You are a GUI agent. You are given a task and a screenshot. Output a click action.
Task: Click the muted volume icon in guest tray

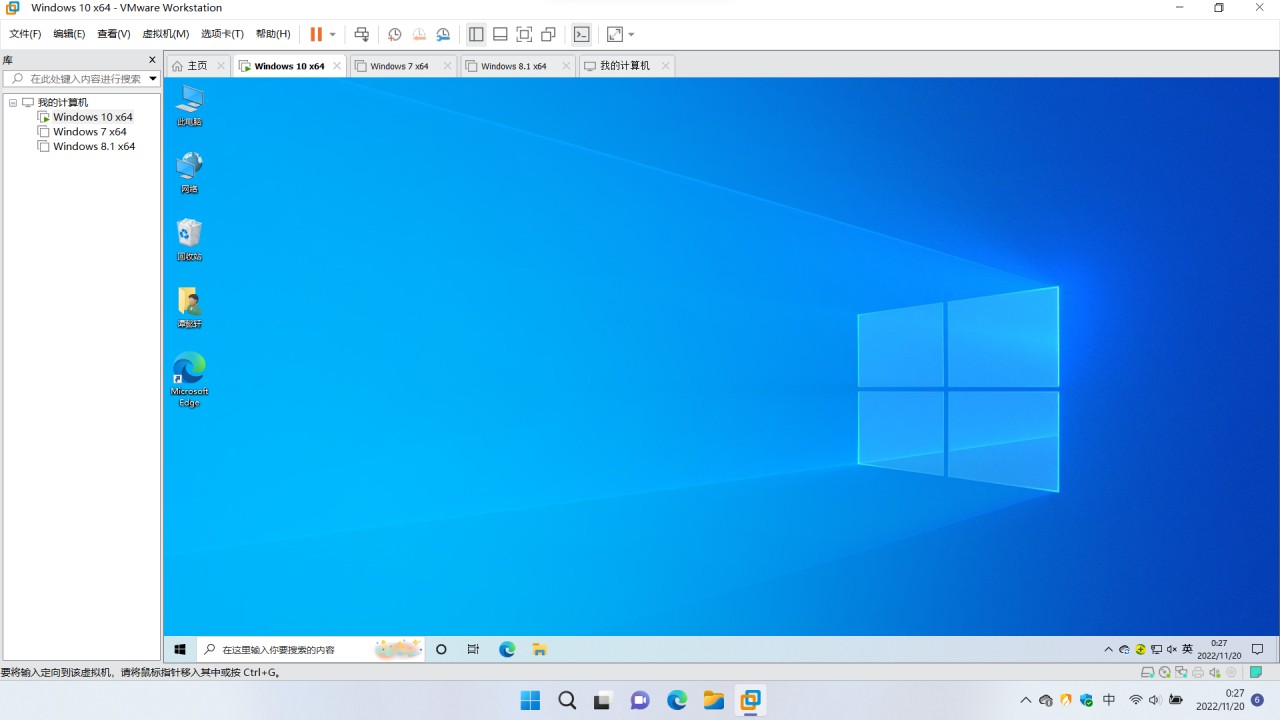pyautogui.click(x=1172, y=649)
